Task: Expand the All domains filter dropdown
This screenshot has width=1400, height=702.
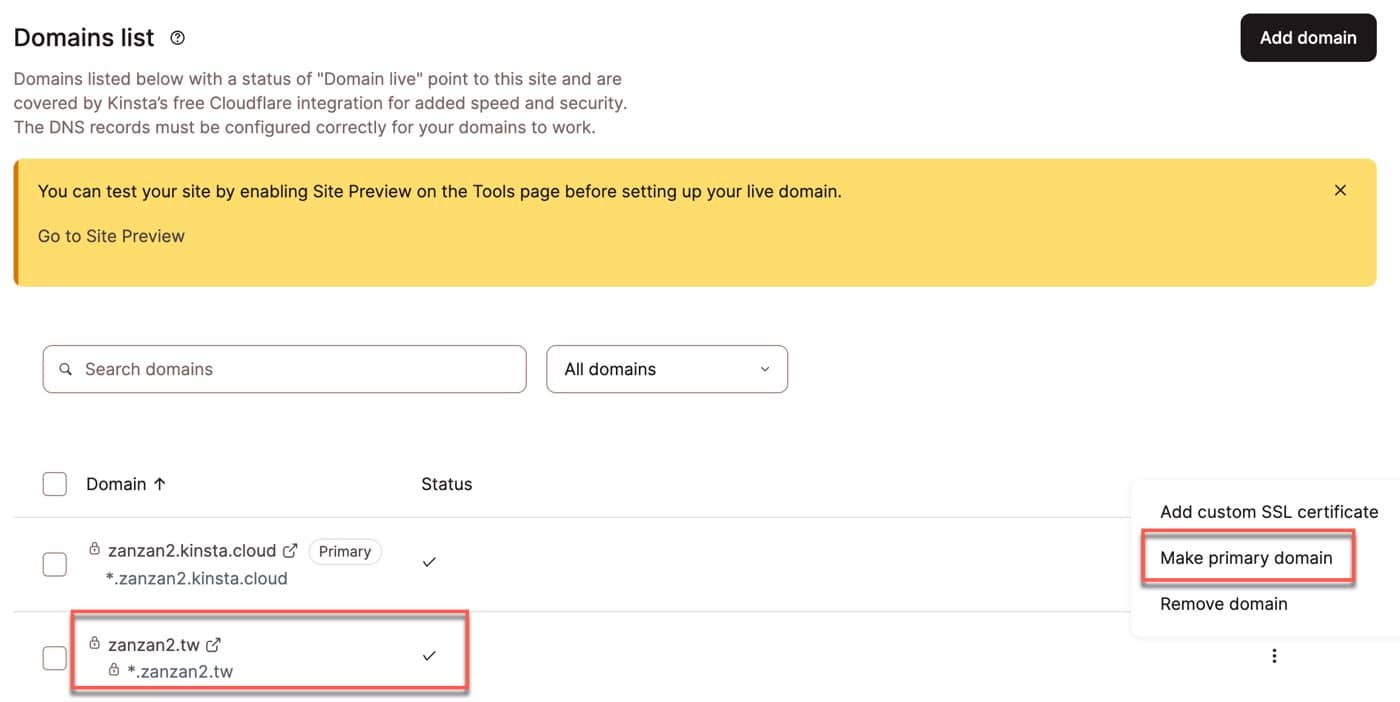Action: [x=667, y=369]
